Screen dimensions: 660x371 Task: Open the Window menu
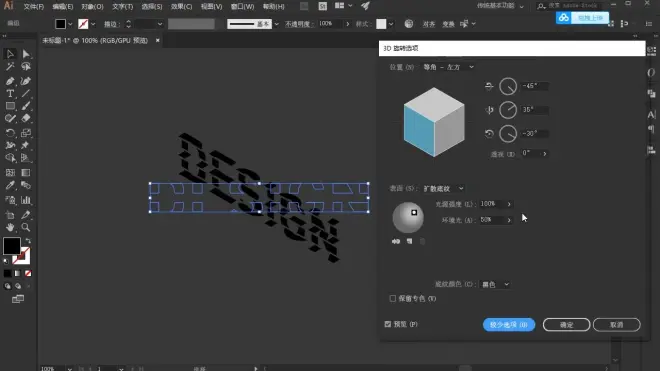pos(242,7)
